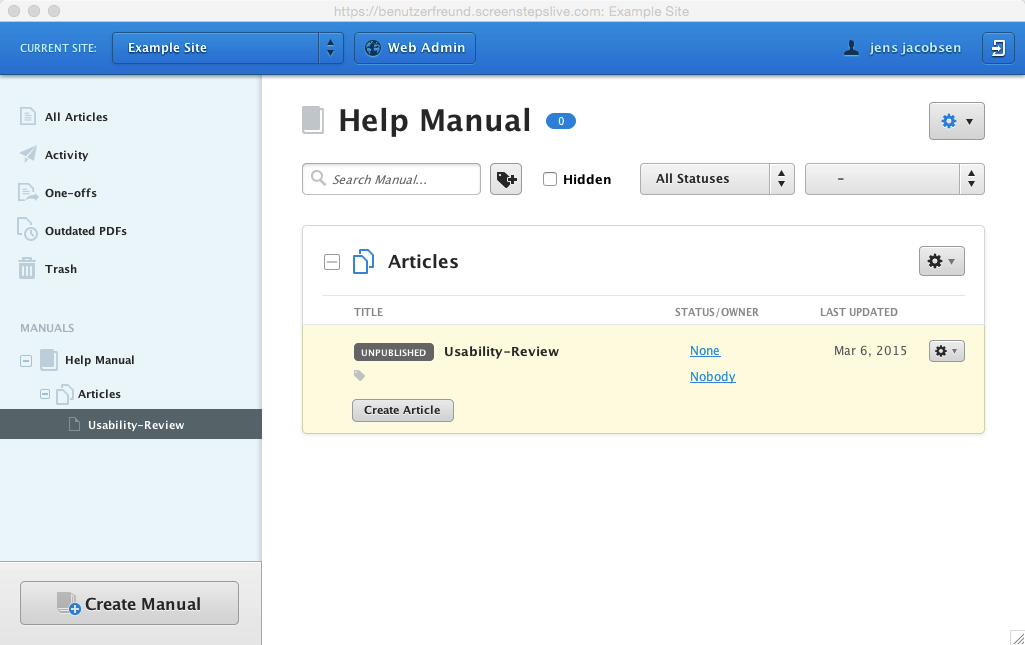This screenshot has width=1025, height=645.
Task: Click the TITLE column header
Action: pos(368,312)
